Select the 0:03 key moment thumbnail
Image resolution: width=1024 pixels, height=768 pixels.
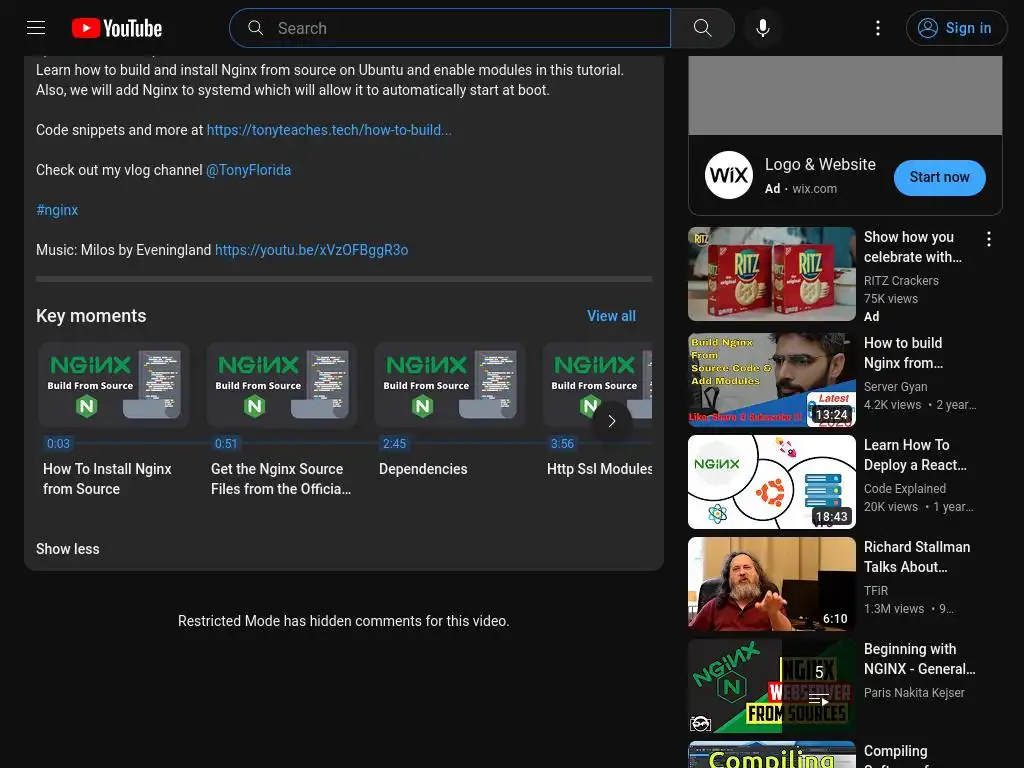pos(114,385)
